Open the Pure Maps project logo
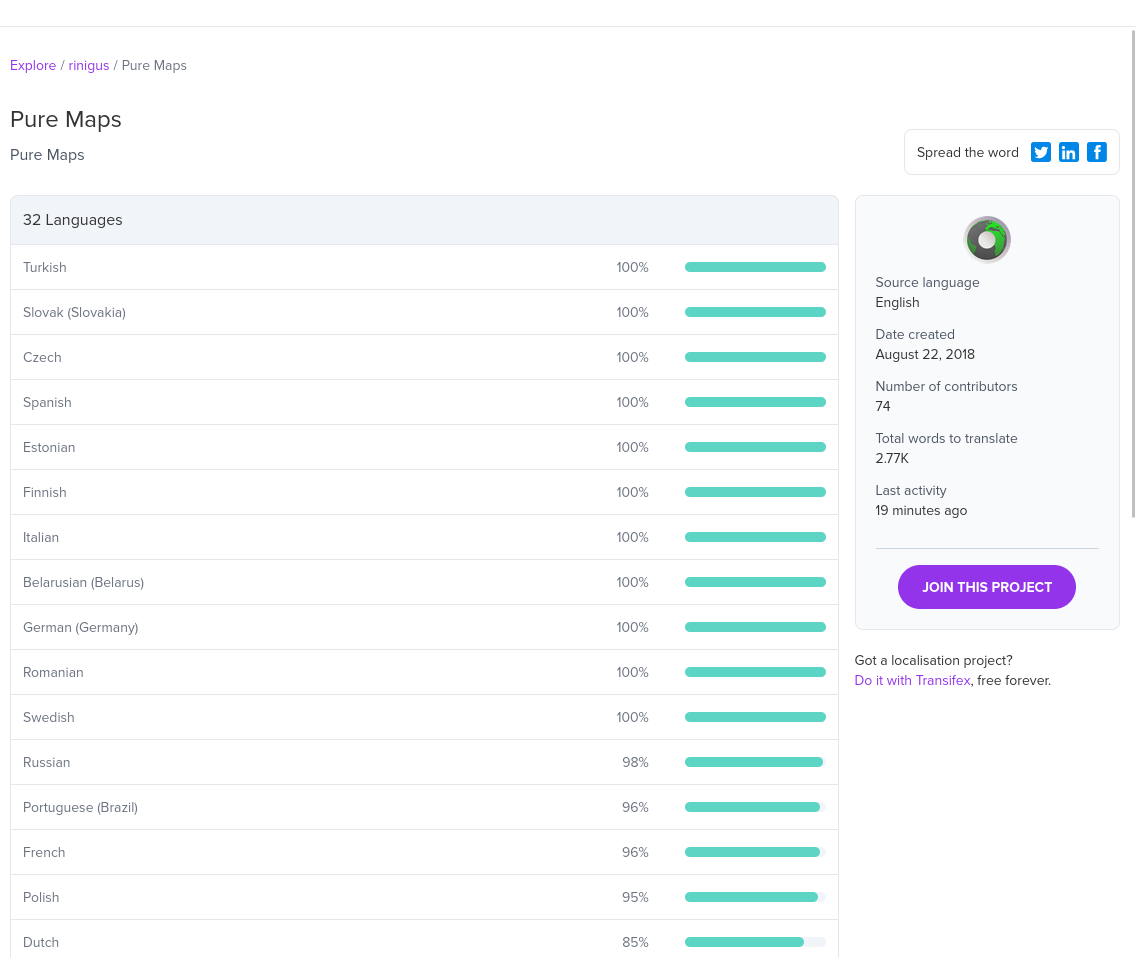This screenshot has height=958, width=1136. tap(987, 239)
